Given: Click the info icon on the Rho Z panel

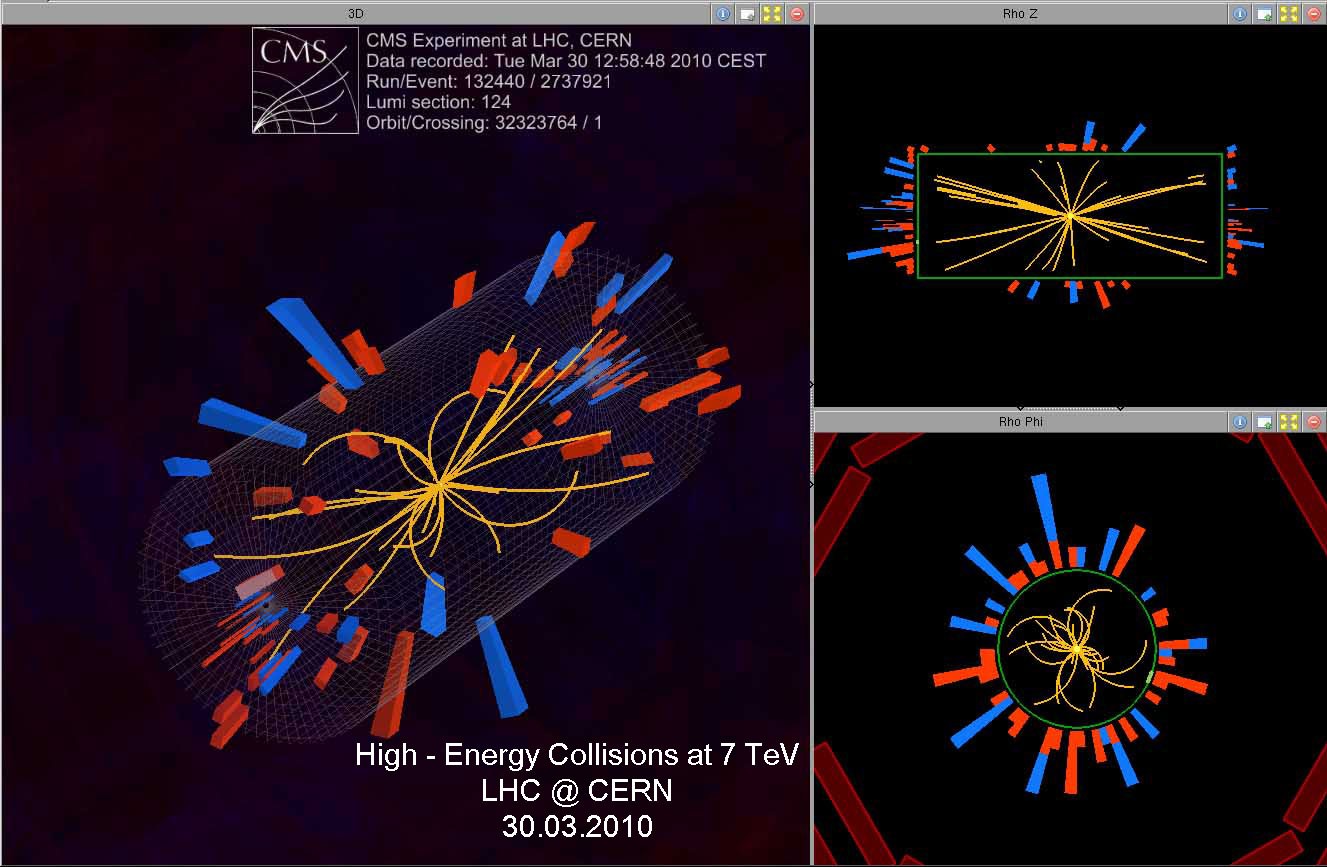Looking at the screenshot, I should [1240, 14].
